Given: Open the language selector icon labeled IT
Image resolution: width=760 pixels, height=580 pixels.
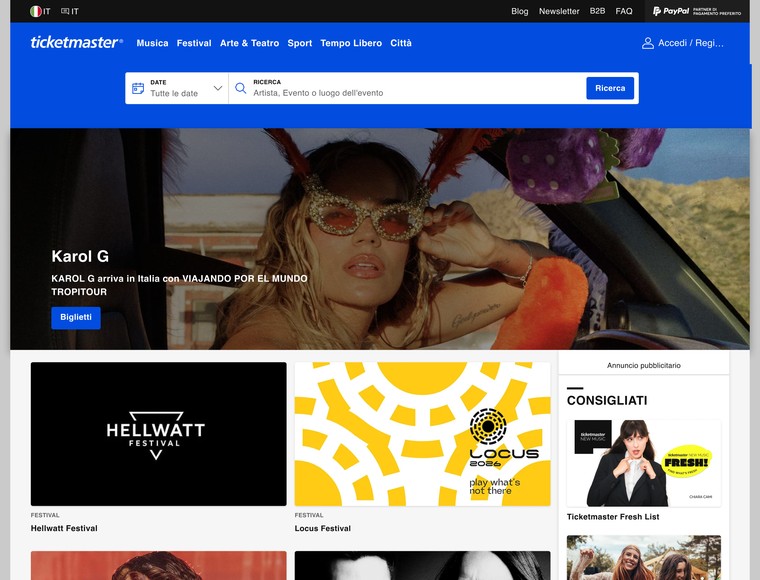Looking at the screenshot, I should tap(70, 11).
